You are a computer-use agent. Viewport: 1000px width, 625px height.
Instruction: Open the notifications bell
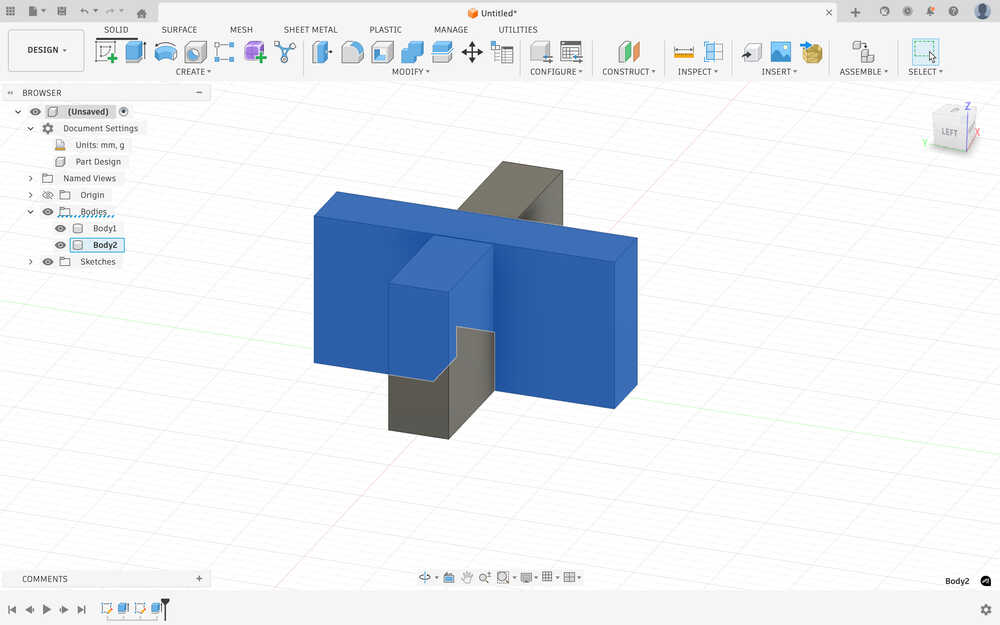[x=930, y=11]
